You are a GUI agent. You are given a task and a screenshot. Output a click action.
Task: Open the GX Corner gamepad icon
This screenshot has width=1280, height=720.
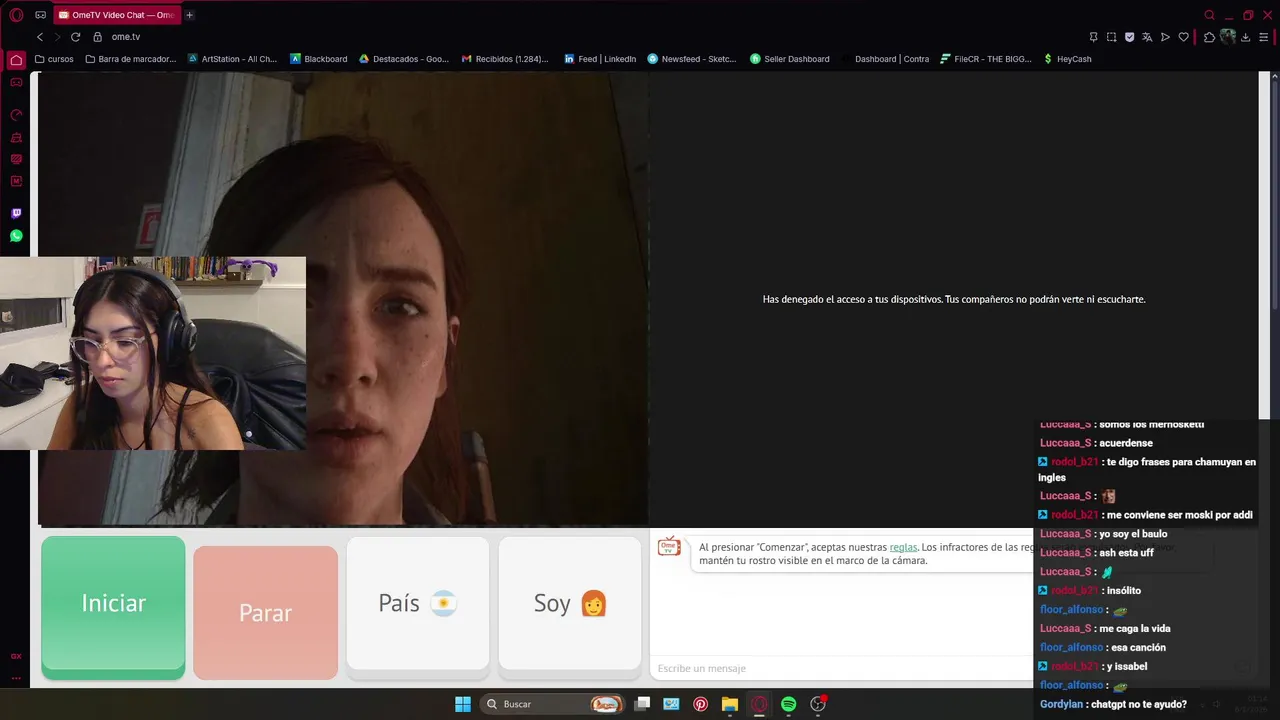tap(40, 15)
